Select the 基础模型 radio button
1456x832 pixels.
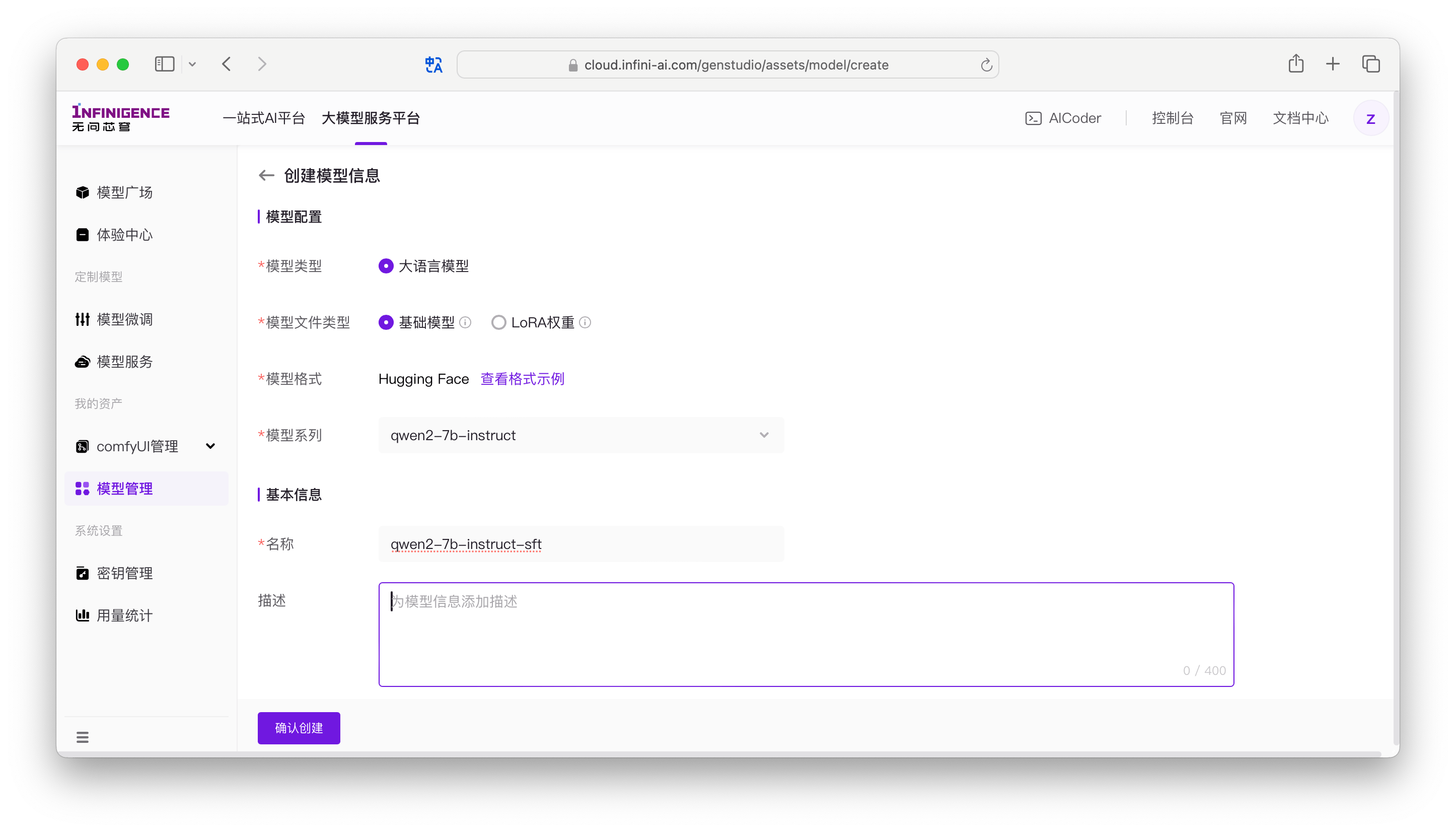tap(386, 322)
